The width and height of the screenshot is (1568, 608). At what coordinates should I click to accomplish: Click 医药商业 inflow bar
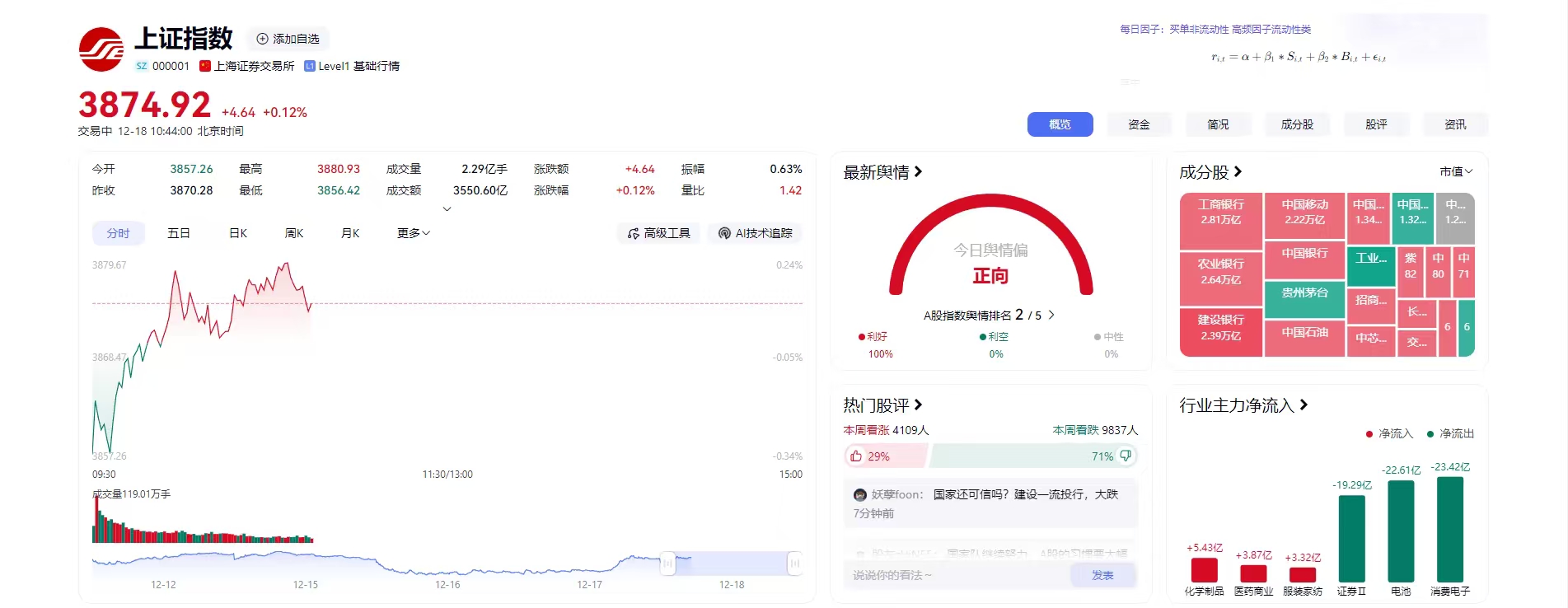point(1253,574)
